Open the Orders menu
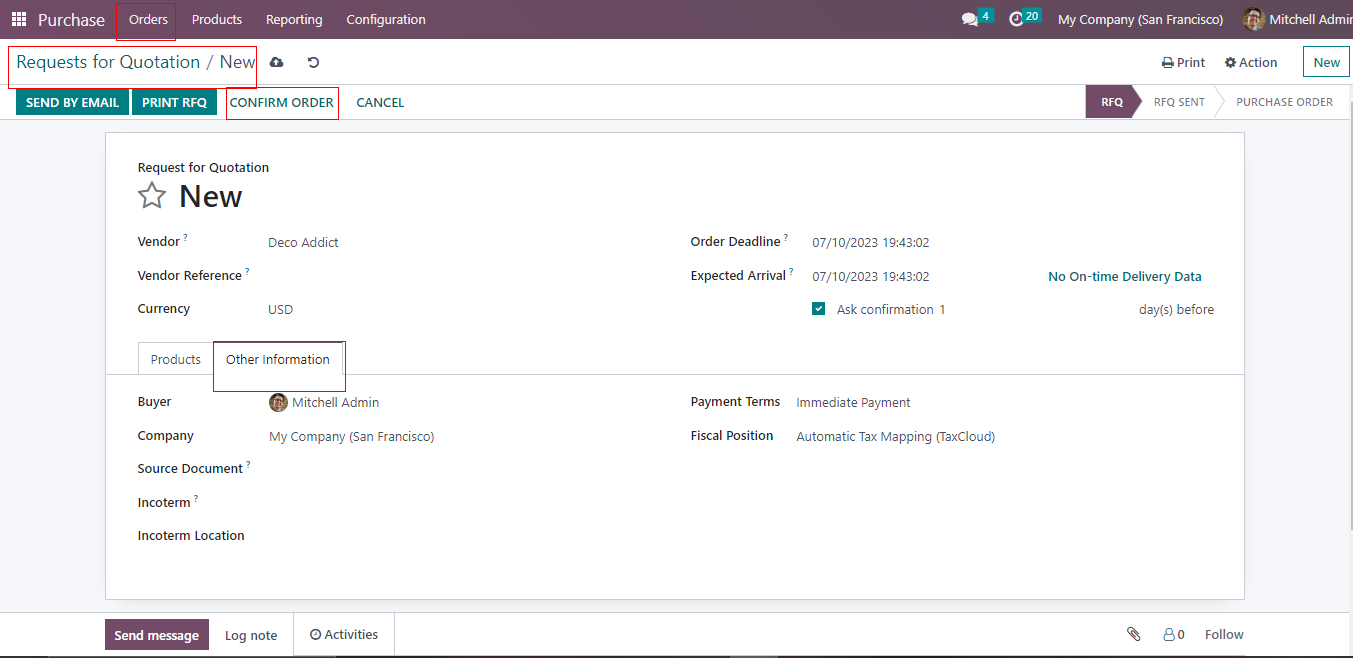Viewport: 1353px width, 658px height. pyautogui.click(x=148, y=19)
